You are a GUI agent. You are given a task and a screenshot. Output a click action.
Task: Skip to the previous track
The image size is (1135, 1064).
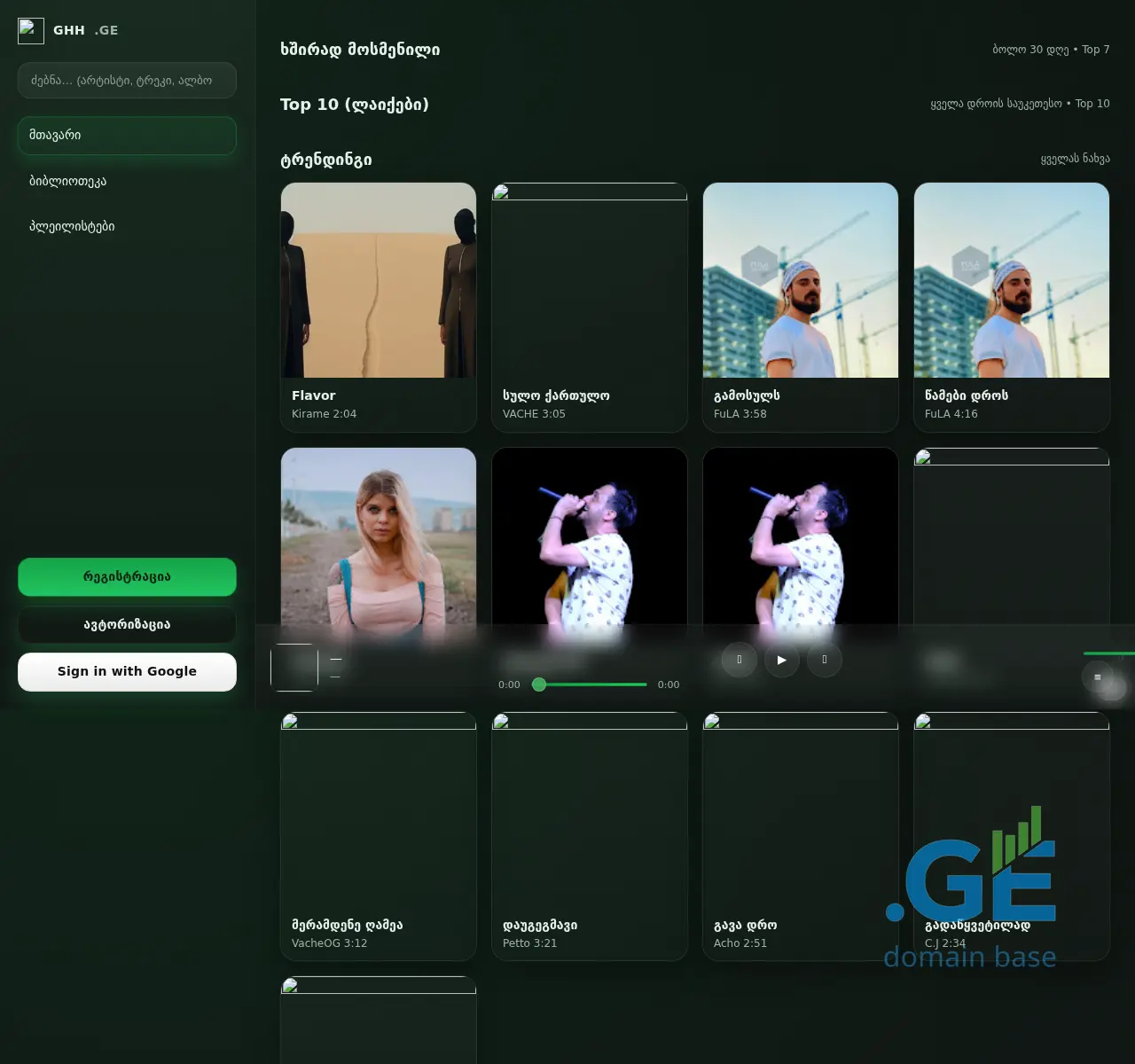tap(739, 660)
